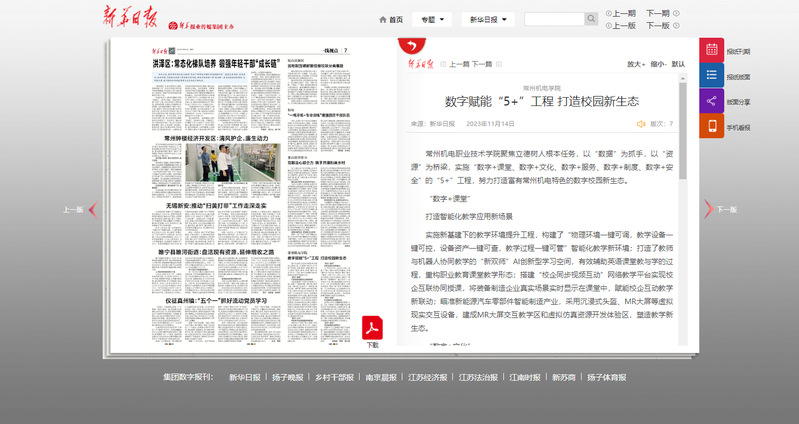Screen dimensions: 799x424
Task: Click circled arrow before 上一篇
Action: click(x=443, y=64)
